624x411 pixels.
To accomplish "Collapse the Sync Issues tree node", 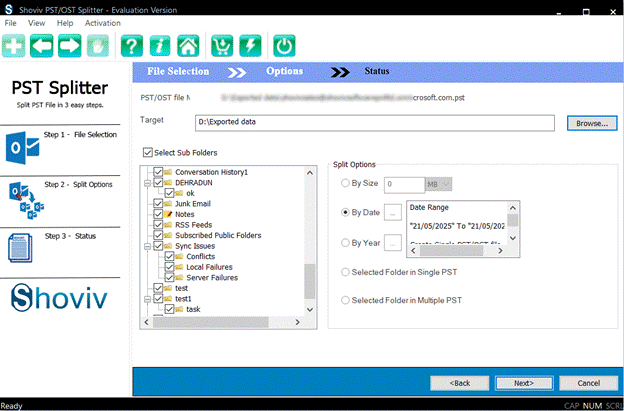I will (x=147, y=246).
